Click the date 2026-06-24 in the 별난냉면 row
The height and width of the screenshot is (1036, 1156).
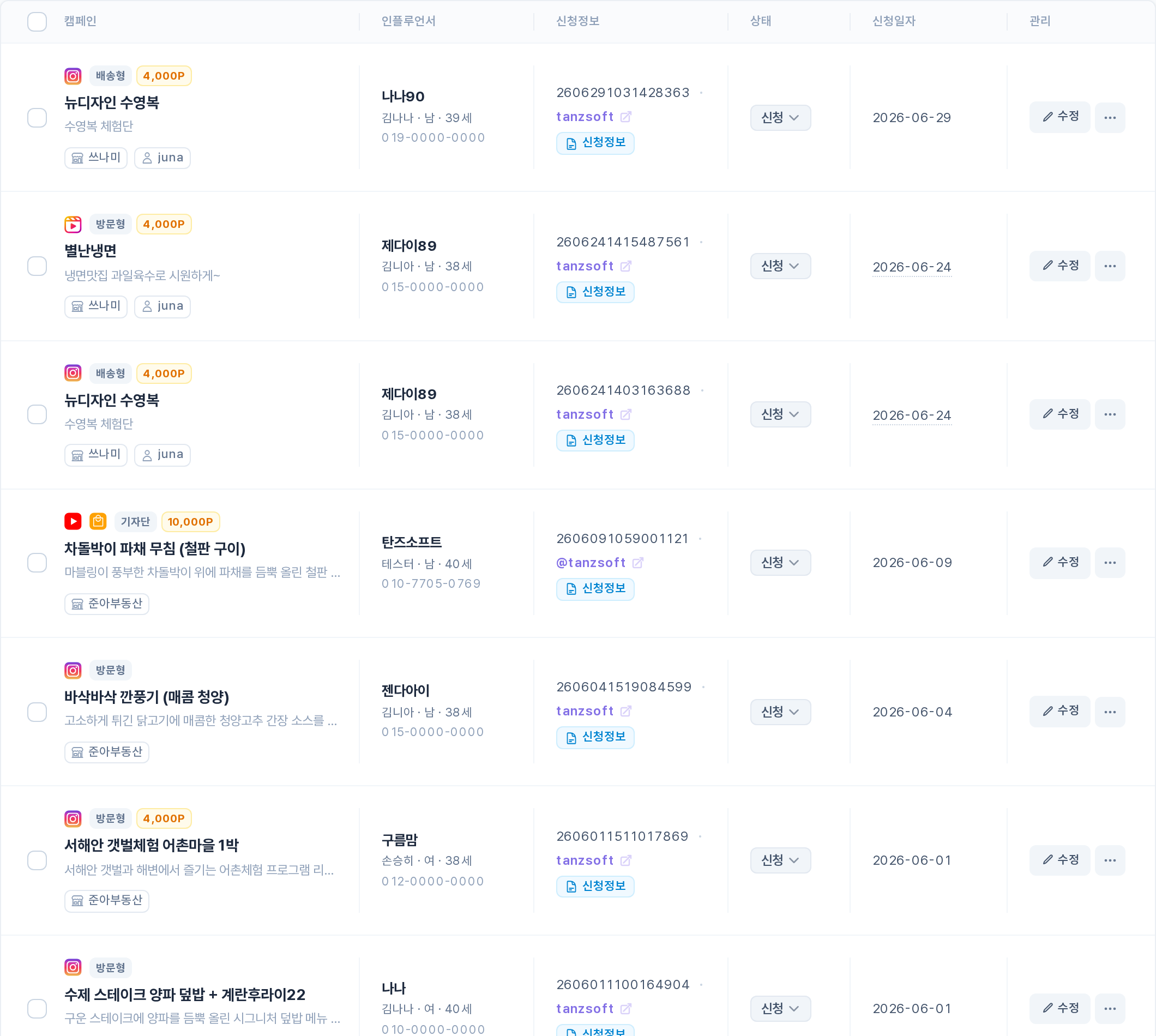(x=912, y=267)
